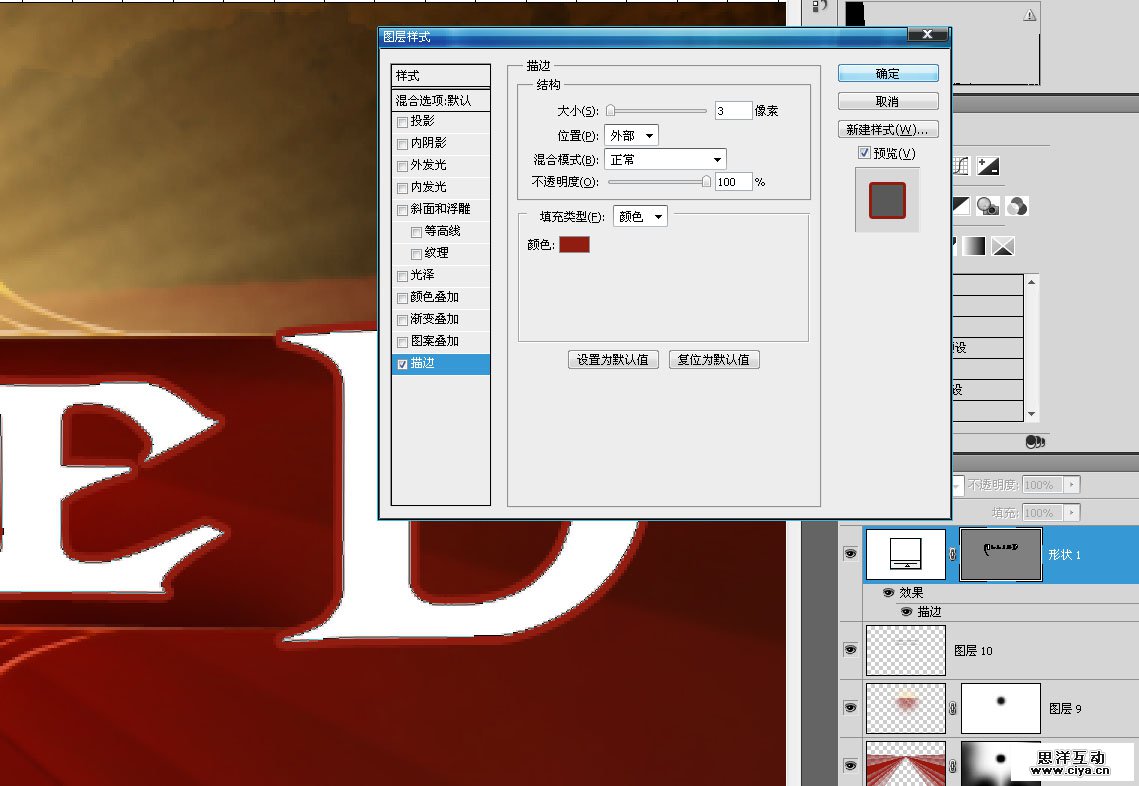This screenshot has height=786, width=1139.
Task: Open the 混合模式 blend mode dropdown
Action: click(665, 159)
